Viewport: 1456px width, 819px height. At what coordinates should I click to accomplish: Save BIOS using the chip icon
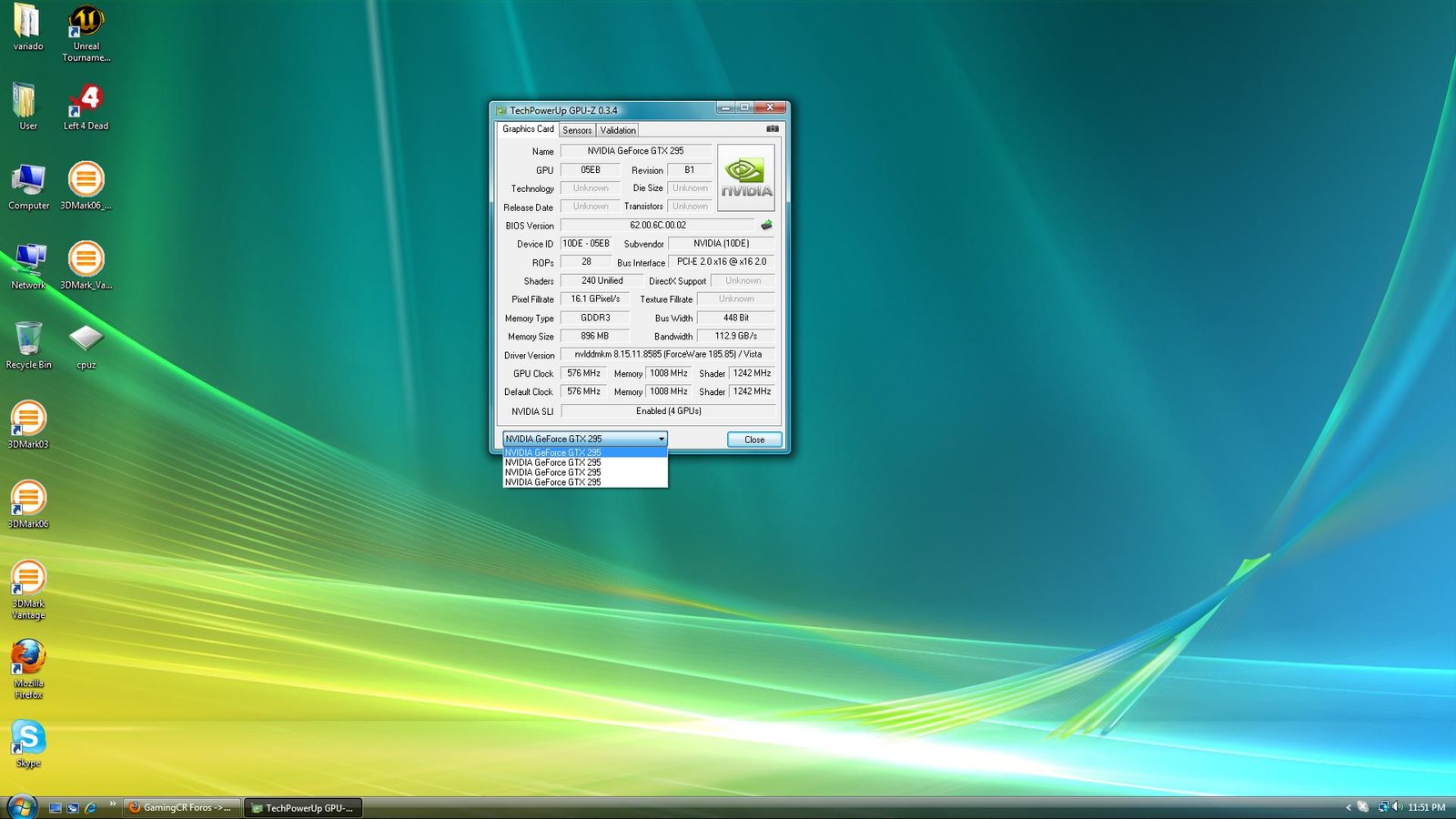766,225
